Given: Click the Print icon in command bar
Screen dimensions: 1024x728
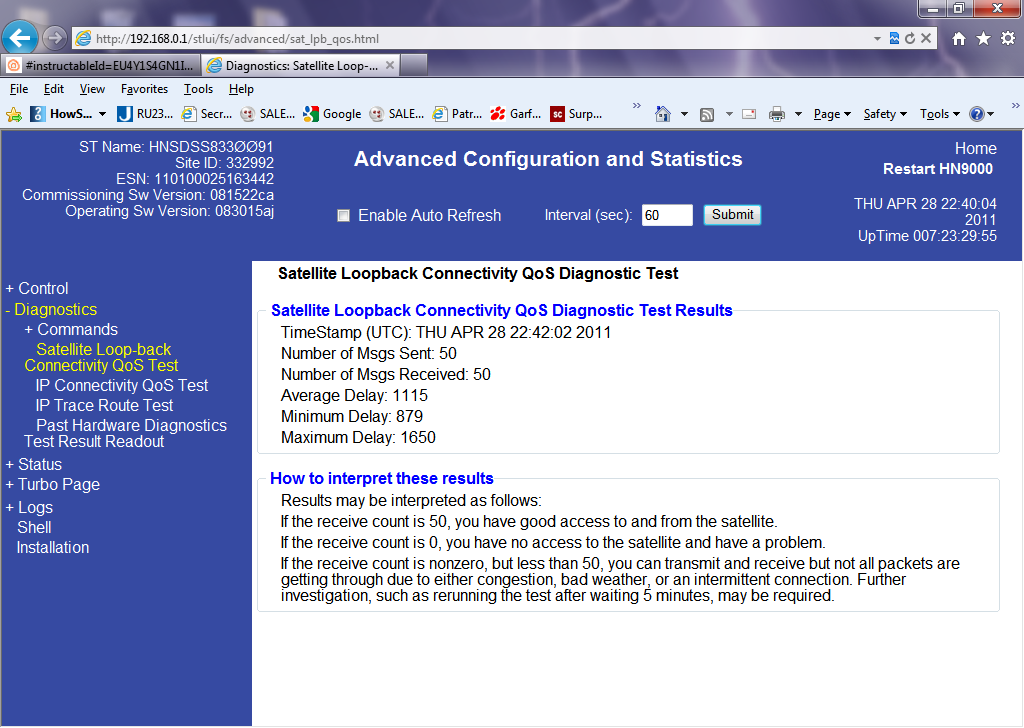Looking at the screenshot, I should coord(776,114).
